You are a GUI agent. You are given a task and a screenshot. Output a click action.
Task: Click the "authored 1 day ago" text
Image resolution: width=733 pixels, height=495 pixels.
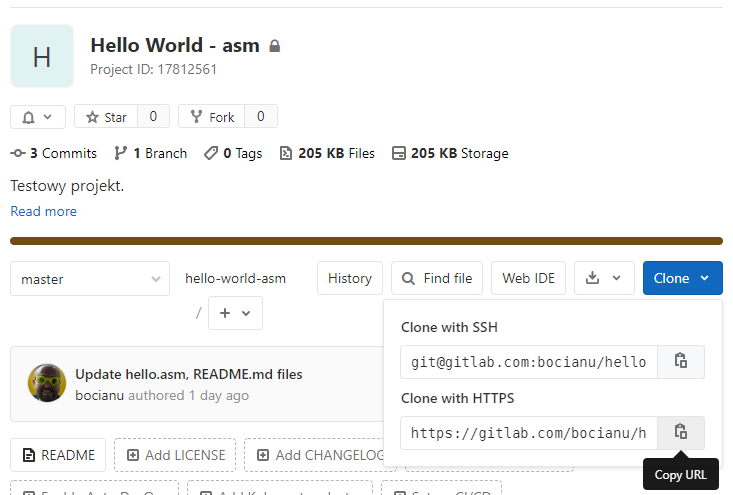[188, 395]
